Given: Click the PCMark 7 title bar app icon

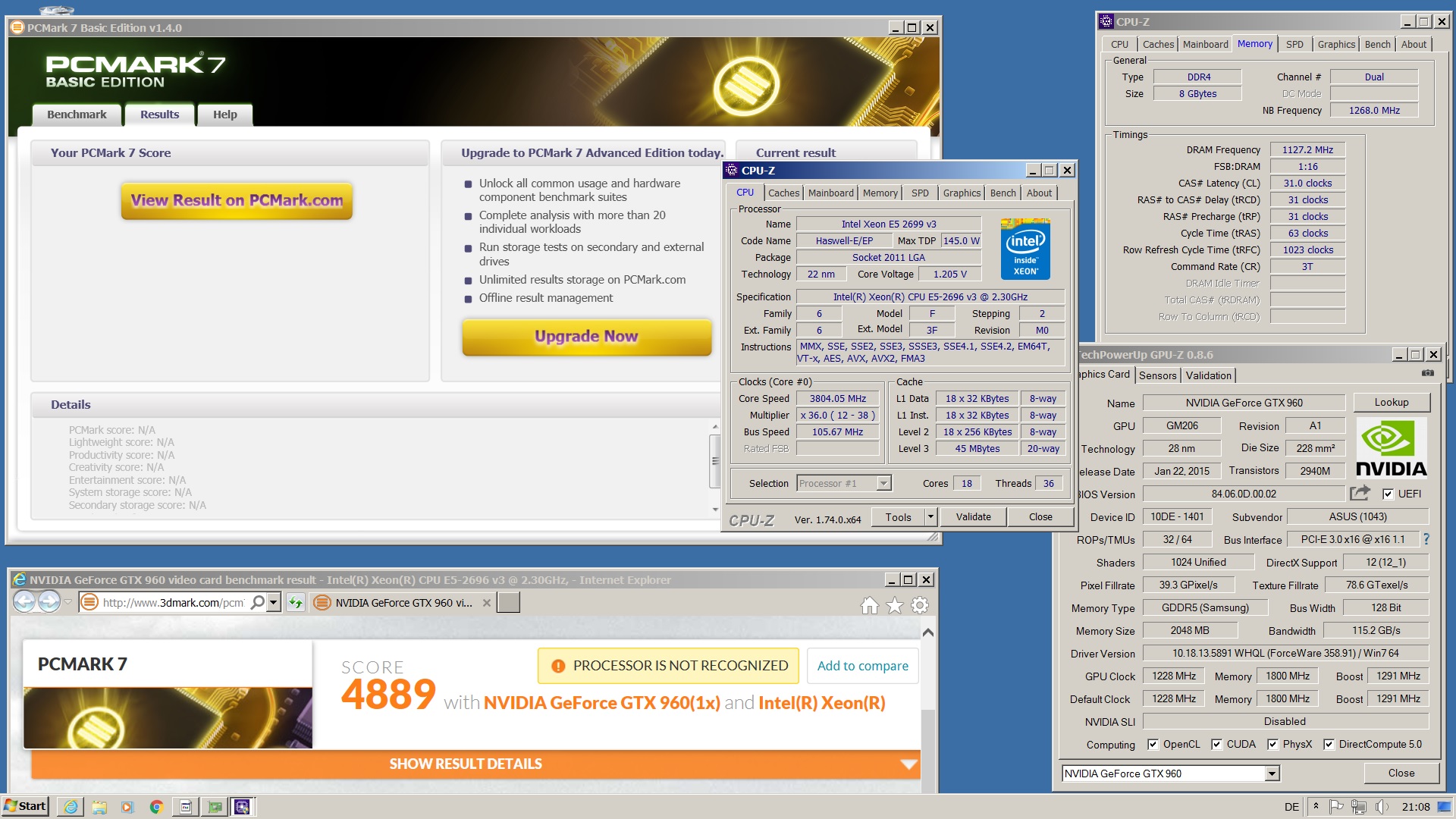Looking at the screenshot, I should [17, 27].
